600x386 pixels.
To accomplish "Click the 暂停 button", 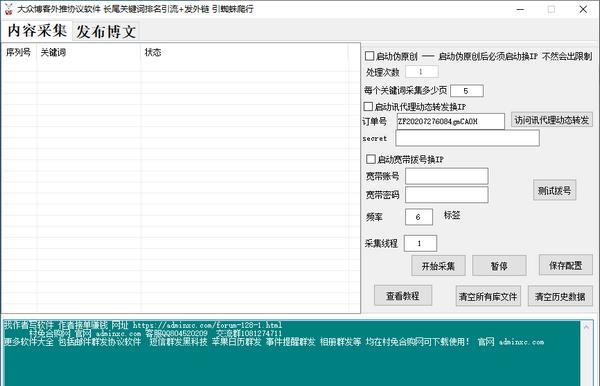I will tap(499, 265).
